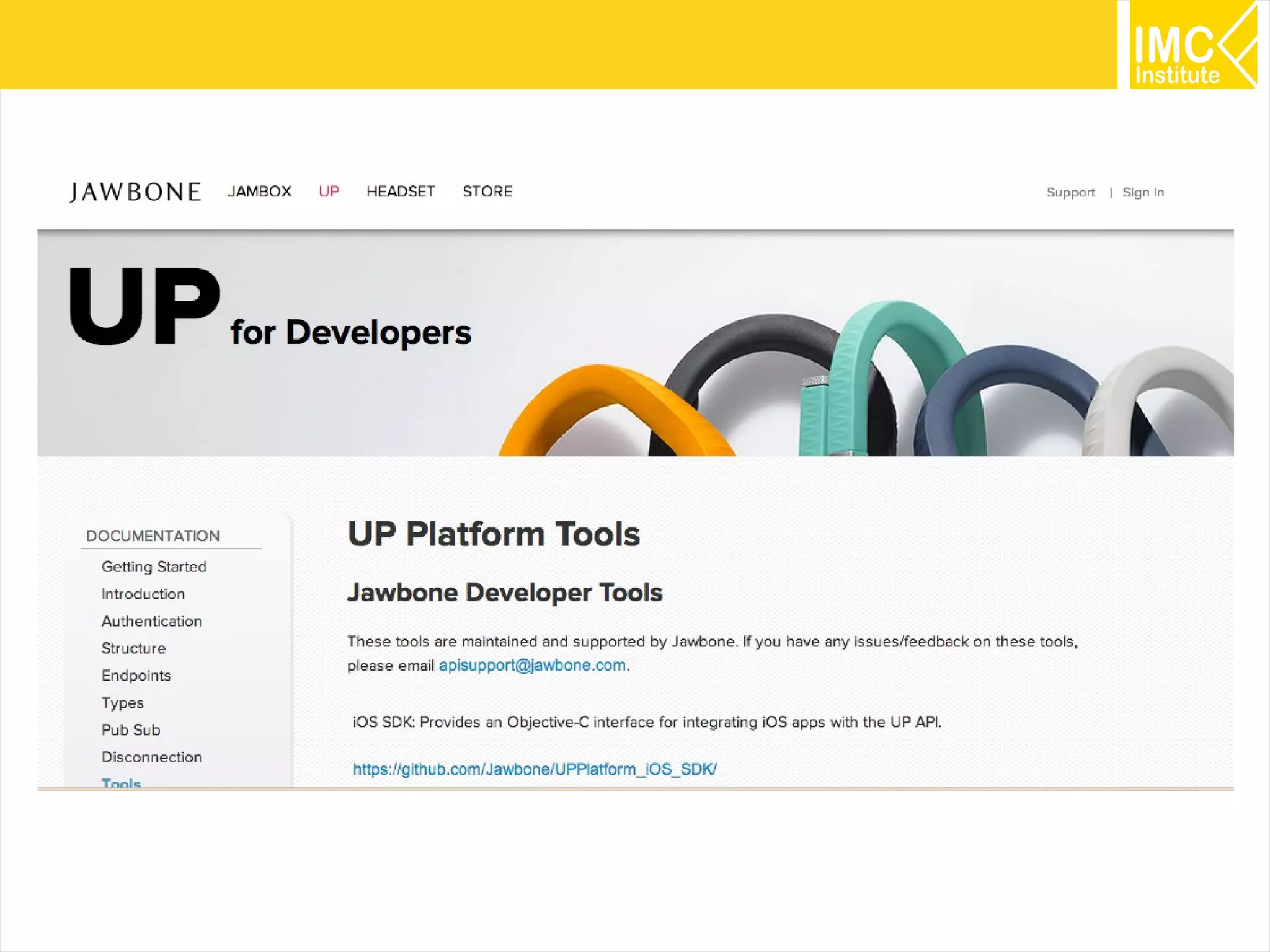Open the UPPlatform iOS SDK GitHub link
Viewport: 1270px width, 952px height.
tap(535, 769)
